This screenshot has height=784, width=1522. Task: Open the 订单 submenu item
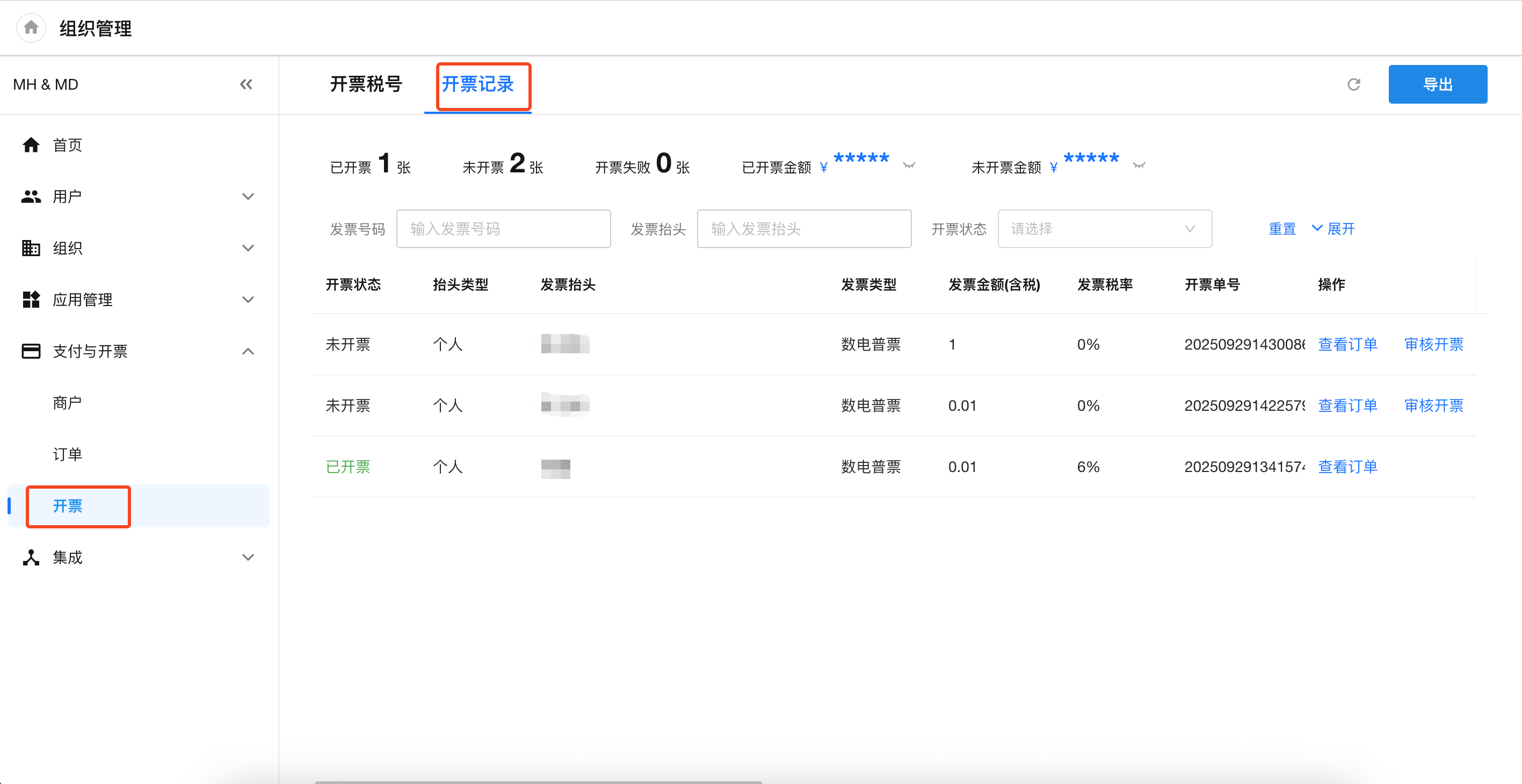67,454
